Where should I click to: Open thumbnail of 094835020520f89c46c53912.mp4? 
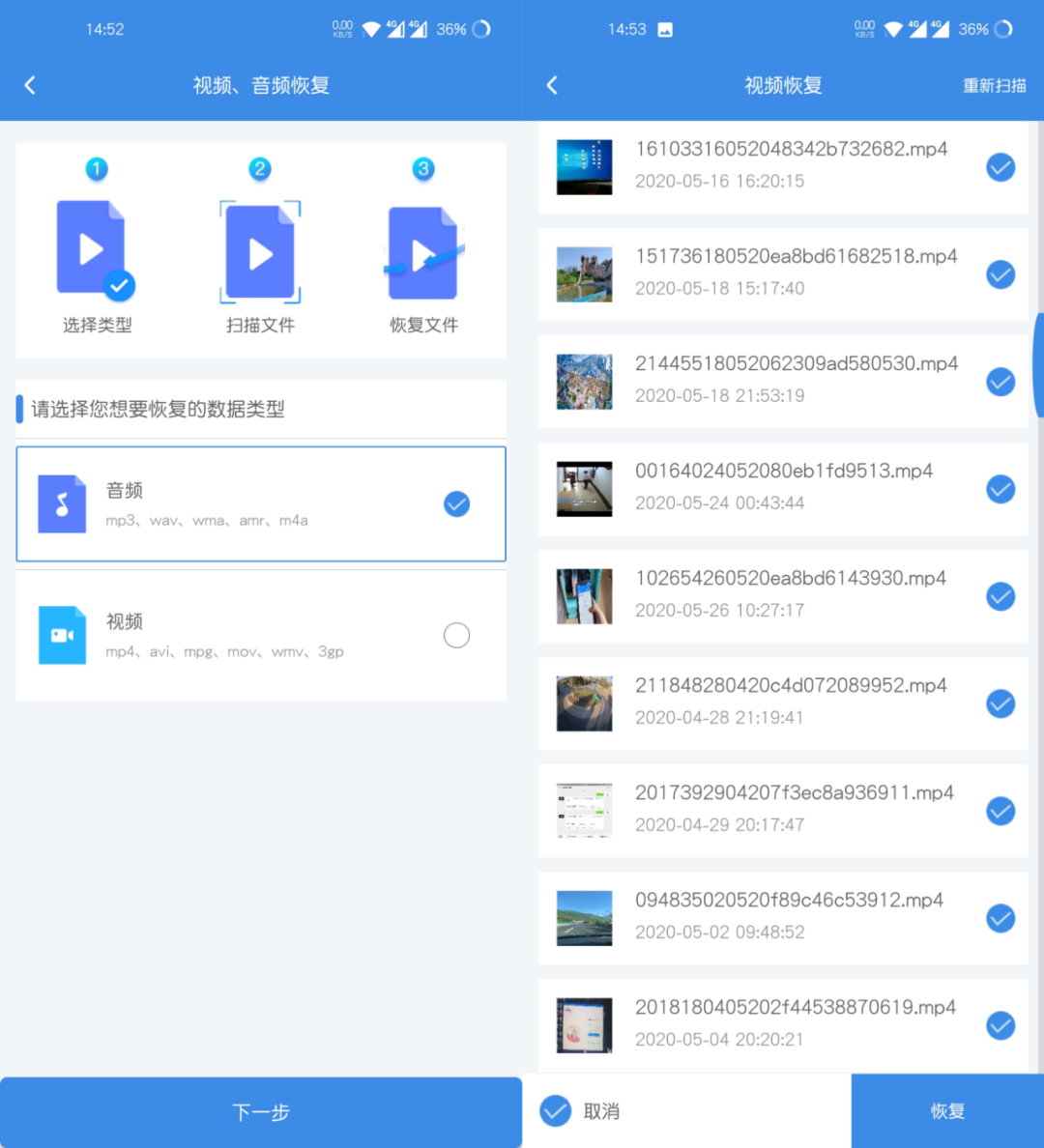(x=584, y=918)
